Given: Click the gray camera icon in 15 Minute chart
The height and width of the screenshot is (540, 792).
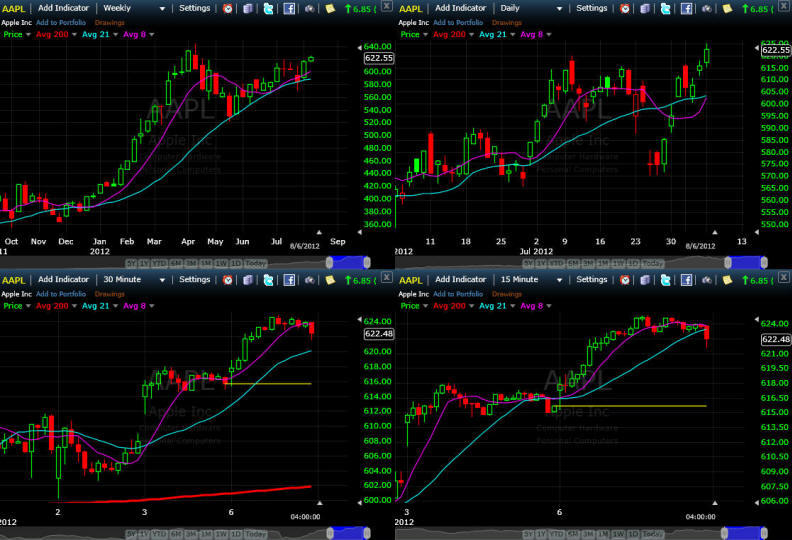Looking at the screenshot, I should [706, 280].
